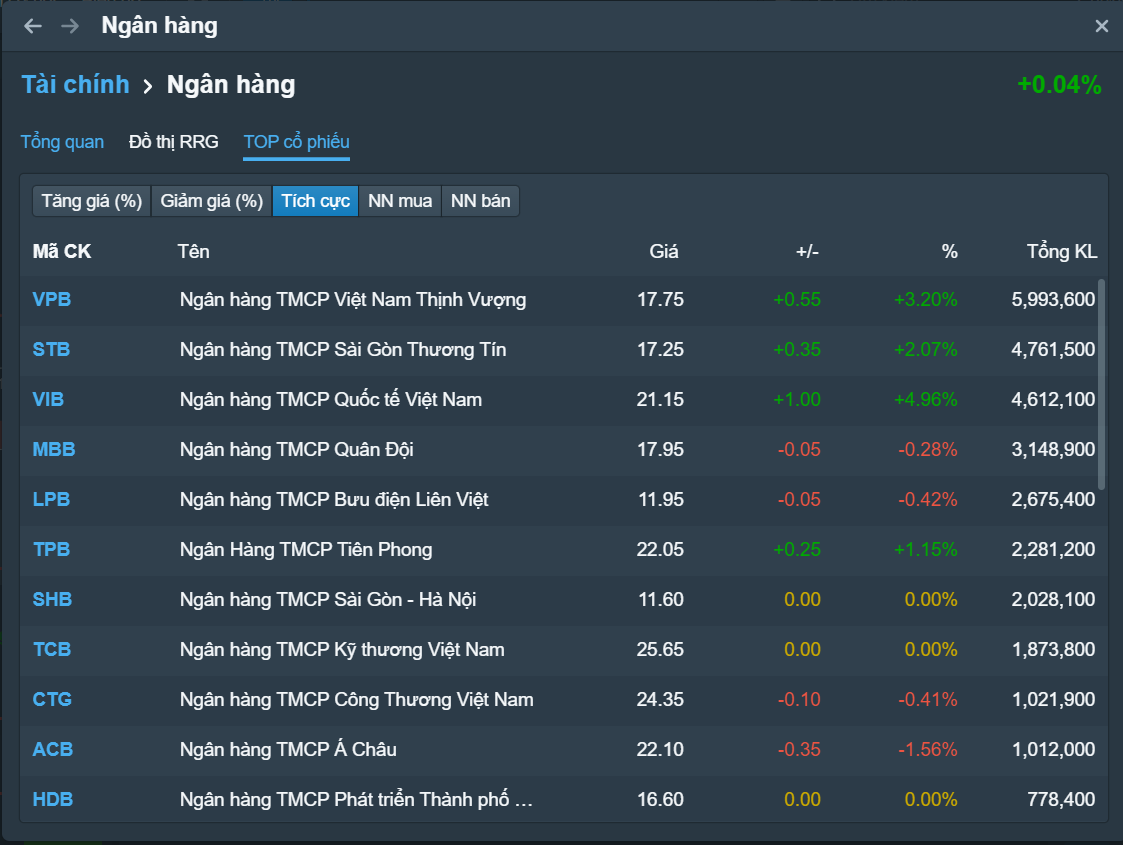Select the TOP cổ phiếu tab

297,142
